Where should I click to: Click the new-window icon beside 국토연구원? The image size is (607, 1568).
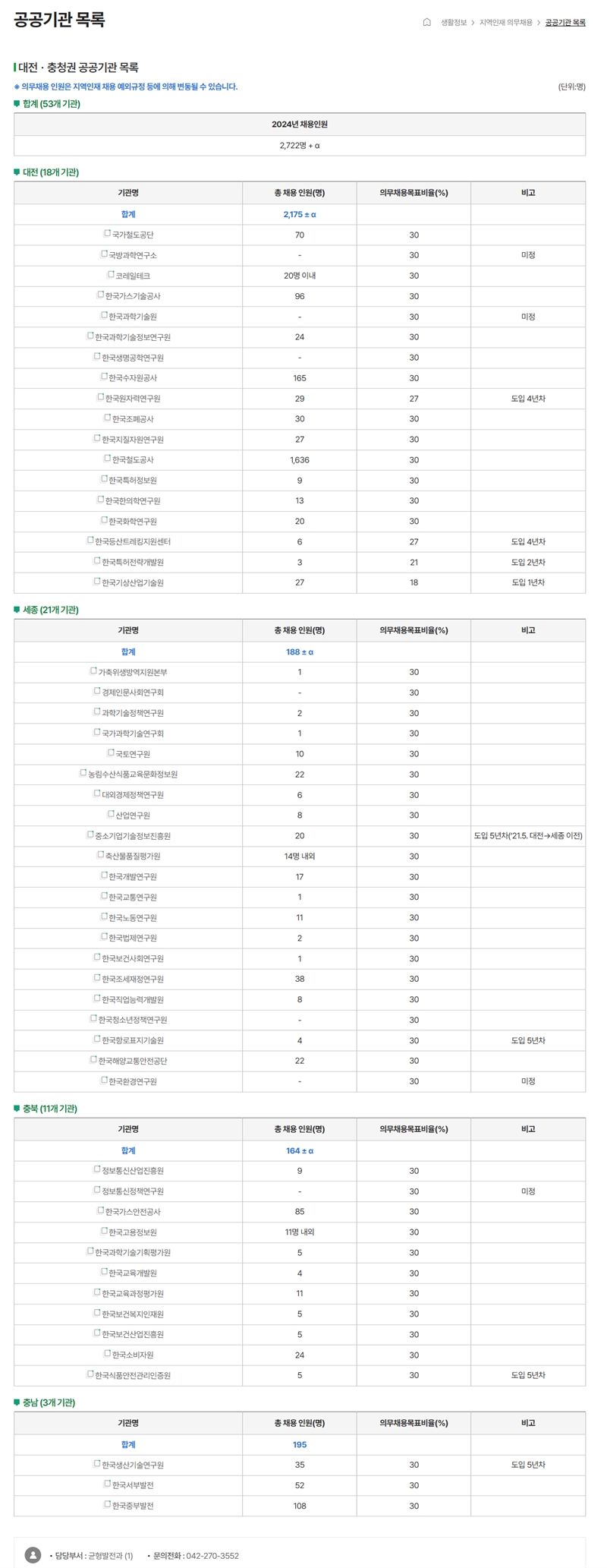pos(111,753)
